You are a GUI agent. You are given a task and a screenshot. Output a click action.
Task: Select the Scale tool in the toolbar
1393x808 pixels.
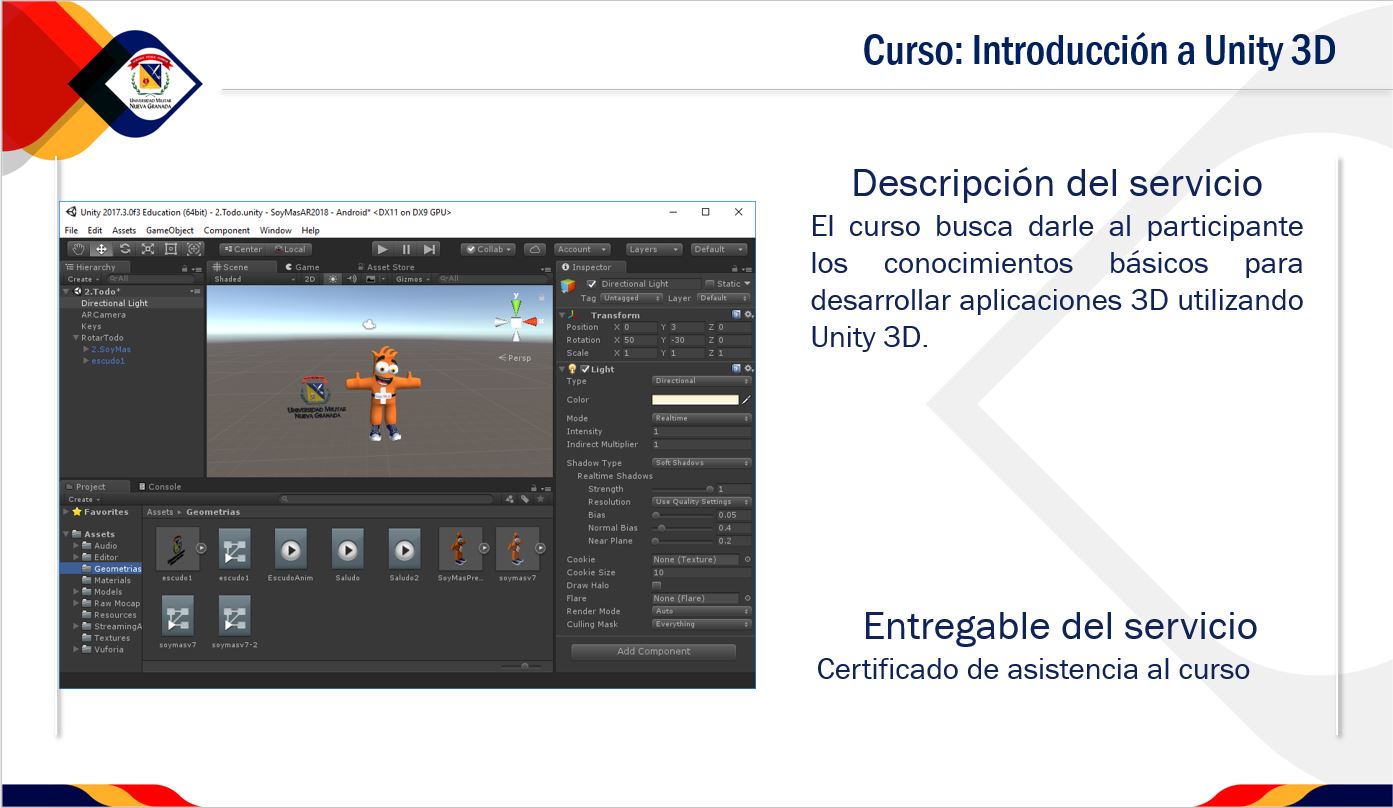click(148, 249)
